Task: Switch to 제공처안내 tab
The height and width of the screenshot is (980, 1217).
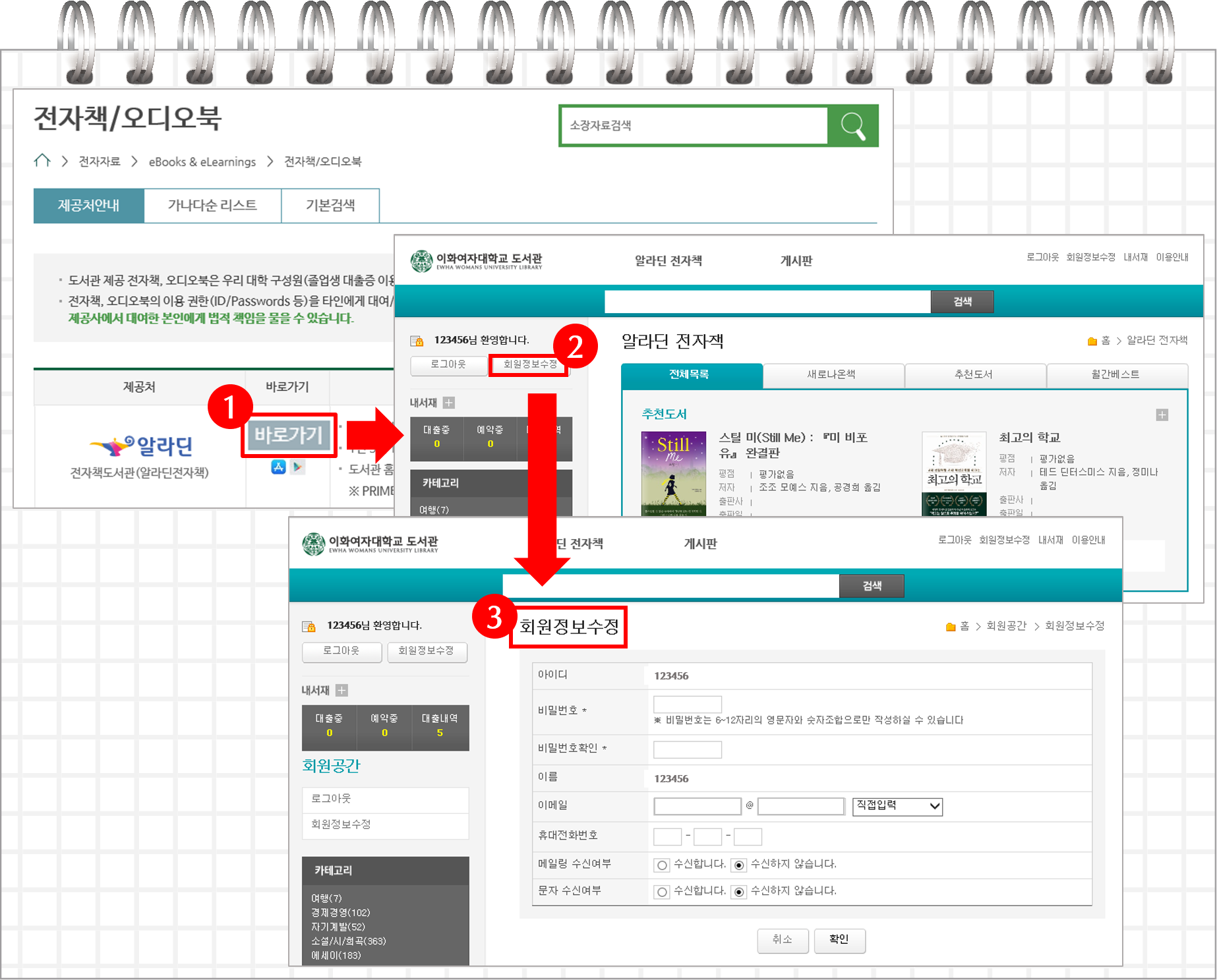Action: coord(88,206)
